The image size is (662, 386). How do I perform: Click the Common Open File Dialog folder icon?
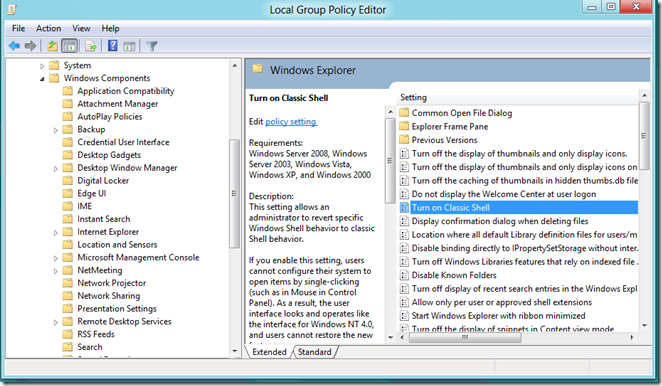[404, 112]
